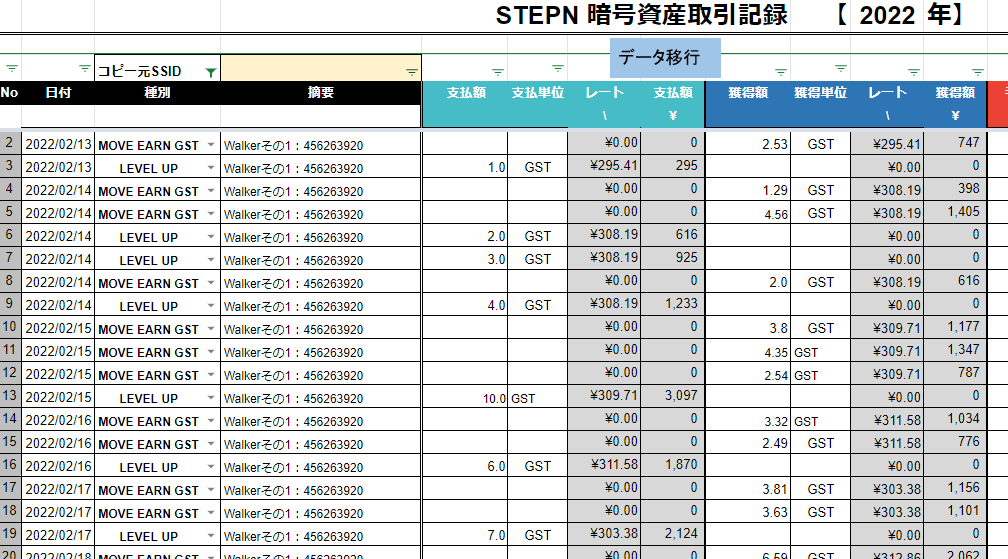Image resolution: width=1008 pixels, height=559 pixels.
Task: Click the データ移行 button
Action: click(665, 58)
